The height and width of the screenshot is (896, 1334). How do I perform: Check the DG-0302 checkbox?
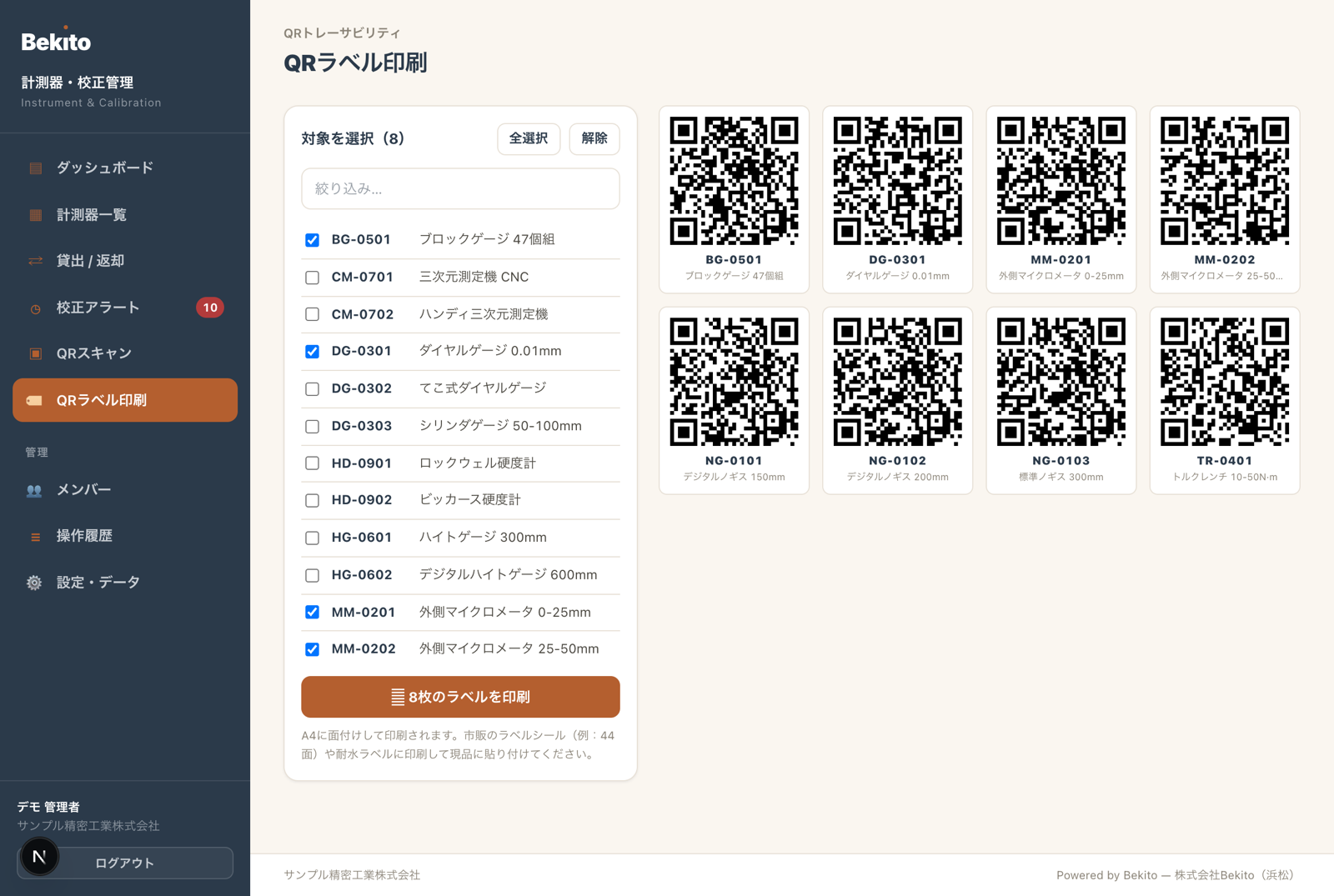[x=312, y=389]
